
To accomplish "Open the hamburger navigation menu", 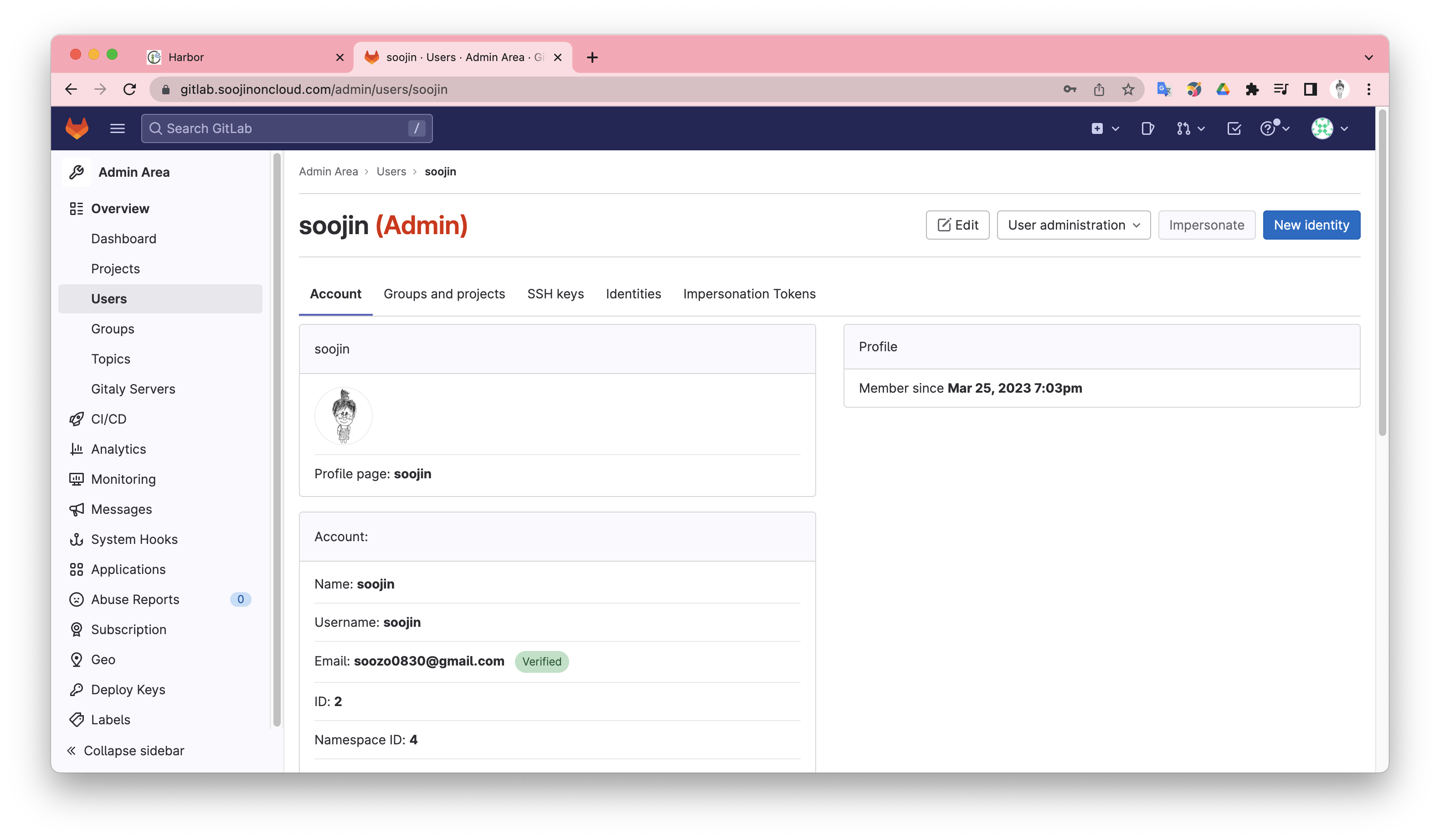I will point(117,128).
